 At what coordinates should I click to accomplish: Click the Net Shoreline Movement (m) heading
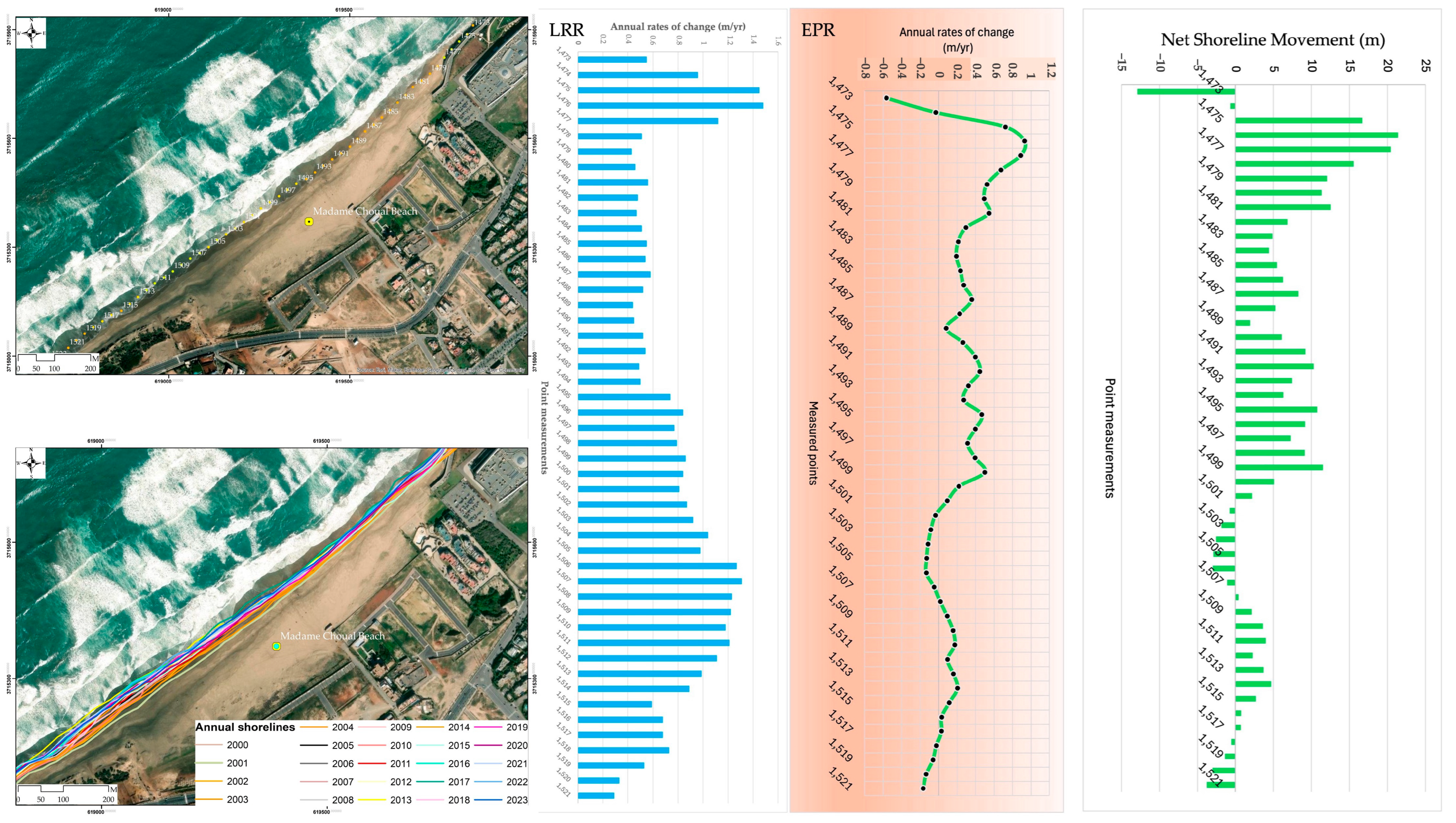1272,40
